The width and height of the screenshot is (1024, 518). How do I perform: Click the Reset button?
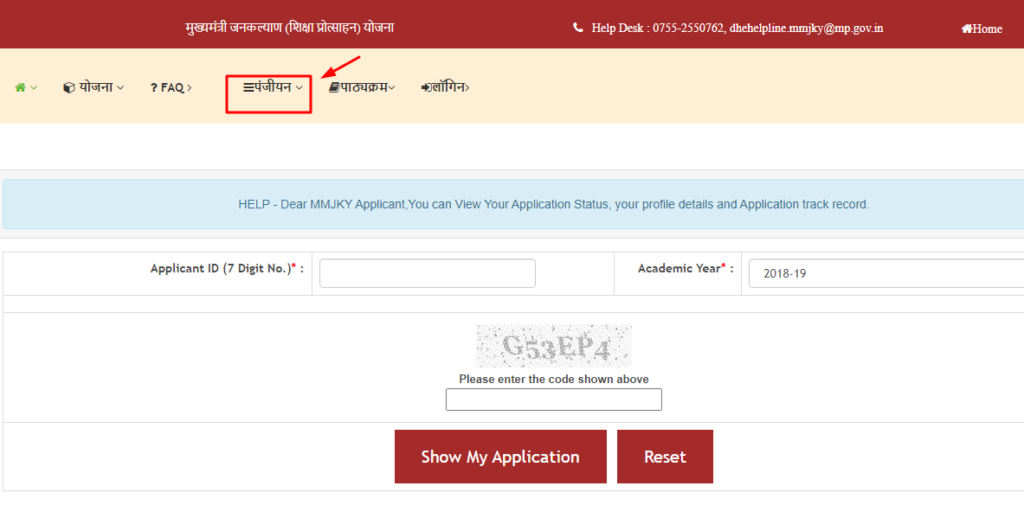click(x=665, y=457)
